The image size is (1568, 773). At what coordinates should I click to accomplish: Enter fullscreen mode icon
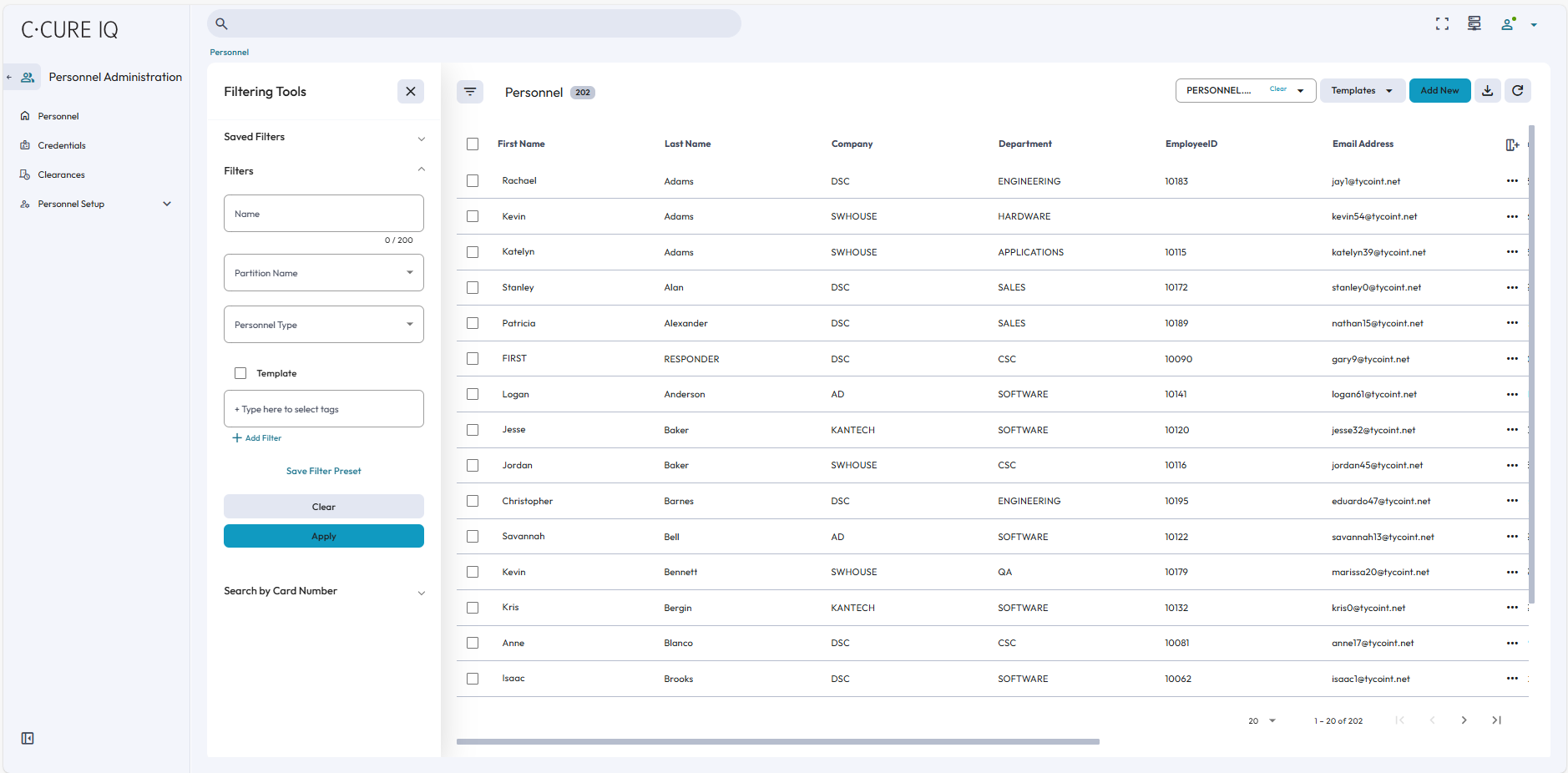[x=1442, y=24]
